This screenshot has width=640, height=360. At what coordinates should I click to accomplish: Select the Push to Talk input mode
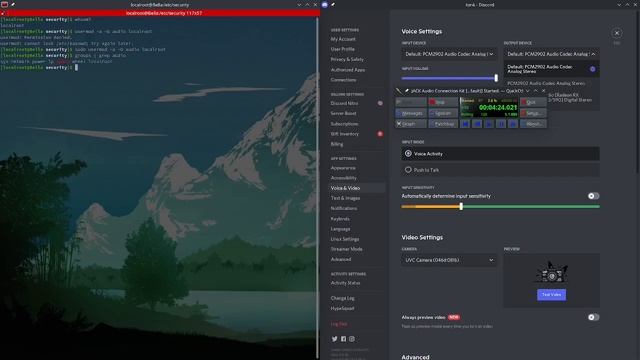pyautogui.click(x=500, y=170)
